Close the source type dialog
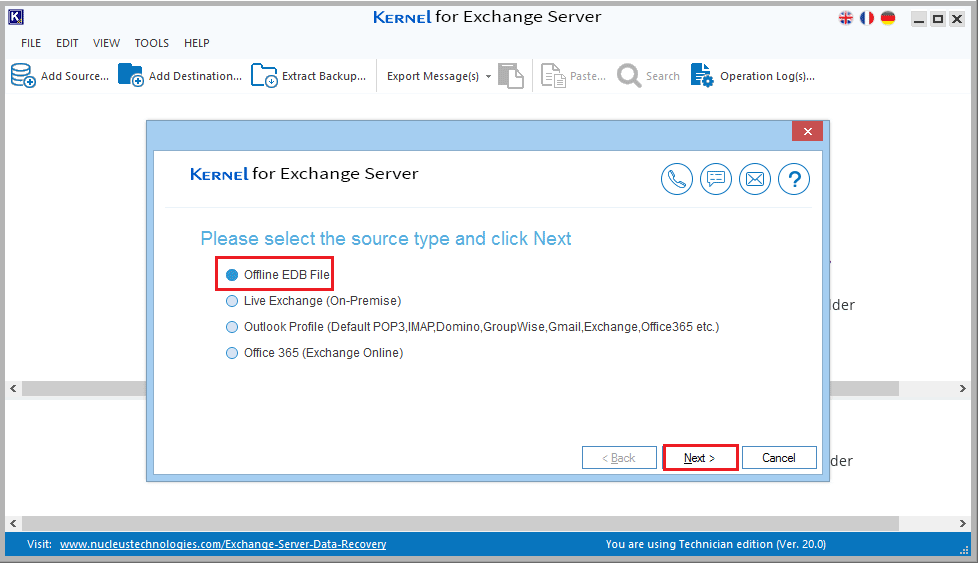978x563 pixels. pos(808,131)
